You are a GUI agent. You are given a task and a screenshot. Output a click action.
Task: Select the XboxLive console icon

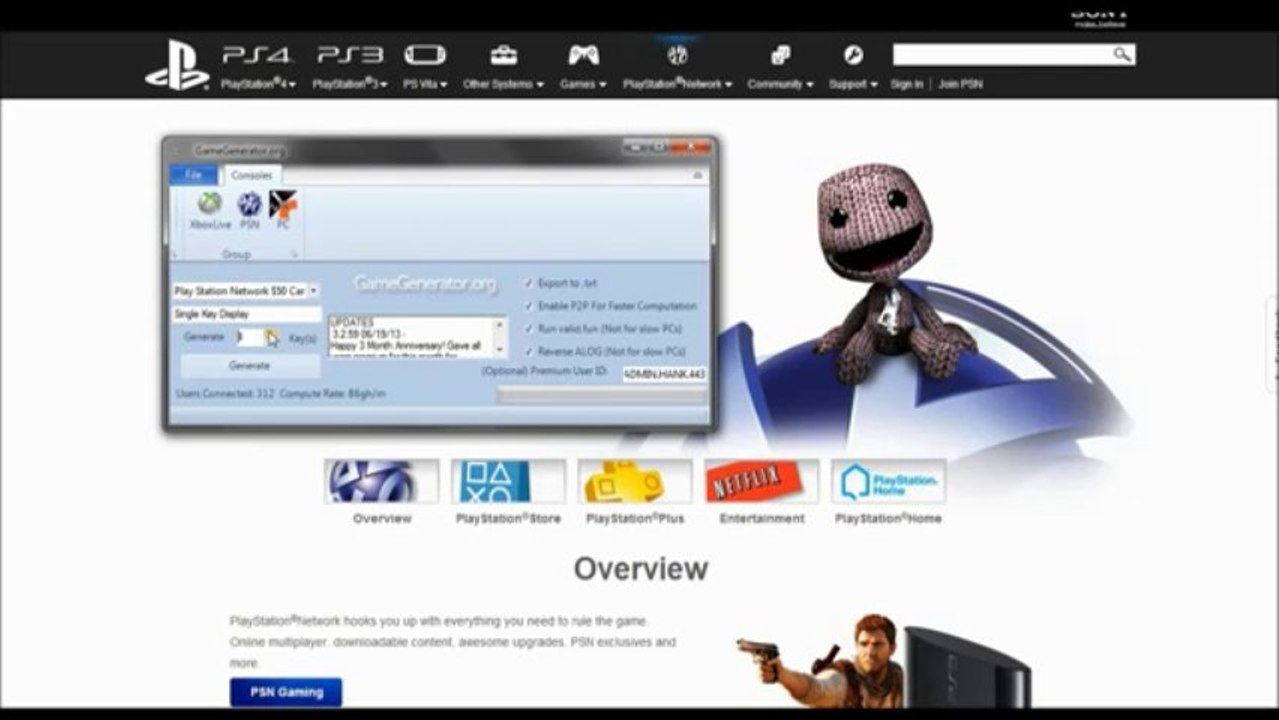(x=209, y=210)
